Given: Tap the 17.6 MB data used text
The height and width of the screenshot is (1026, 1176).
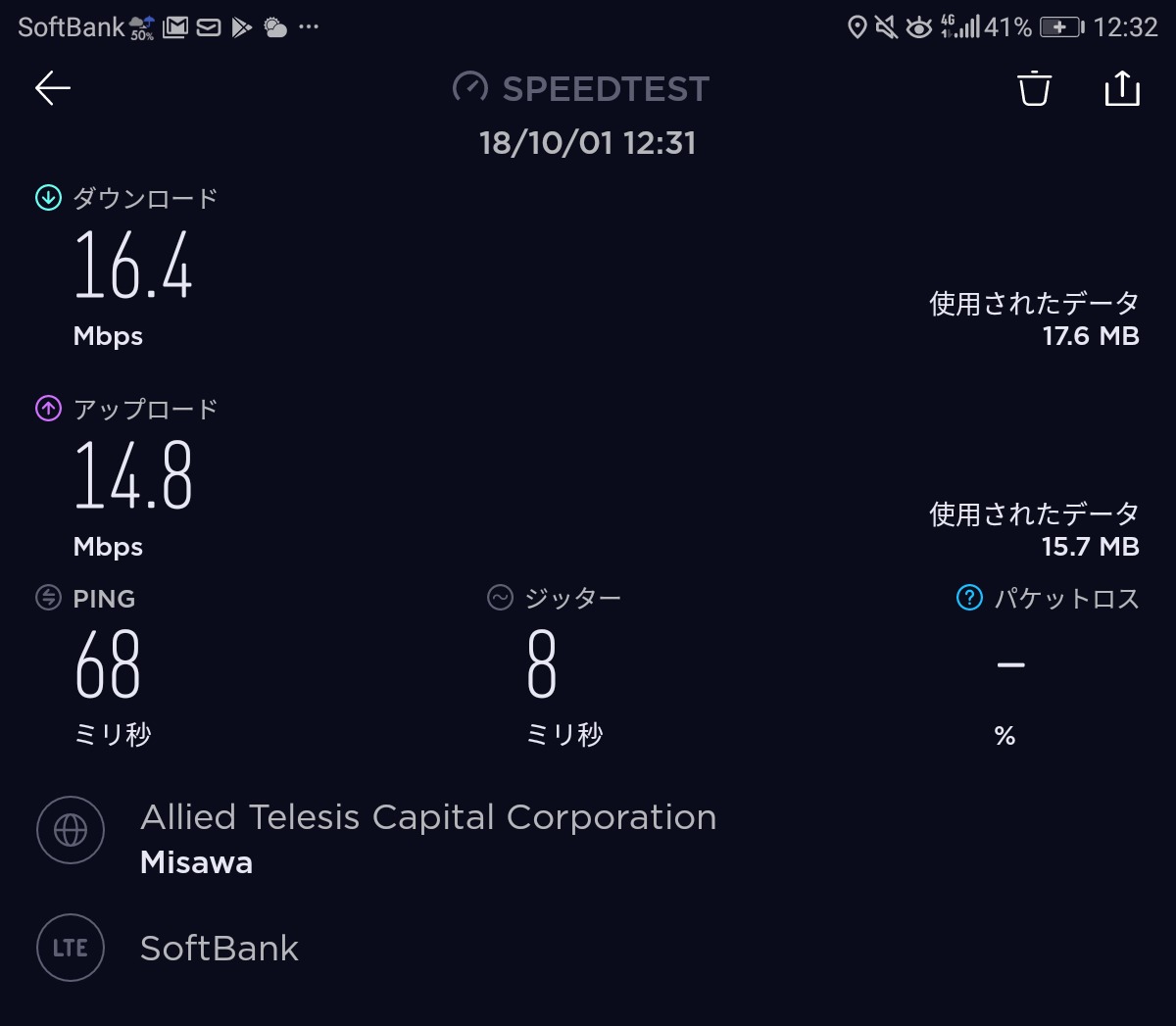Looking at the screenshot, I should [x=1090, y=336].
